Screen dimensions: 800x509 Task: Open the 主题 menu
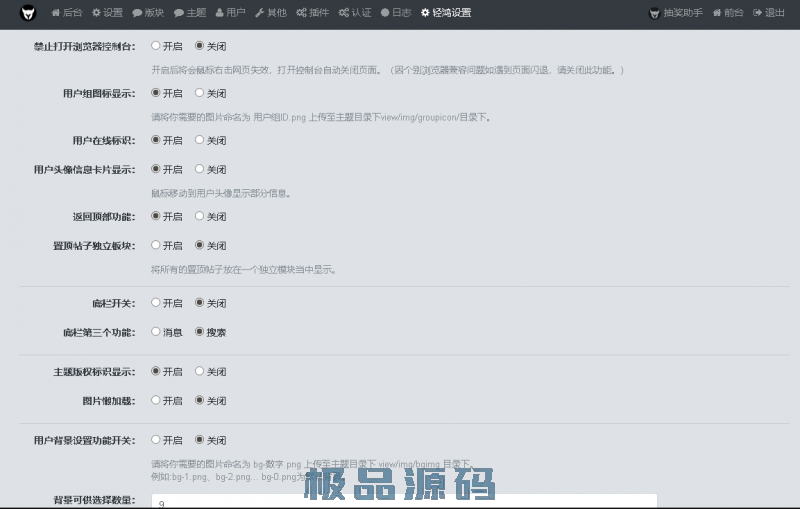pyautogui.click(x=190, y=13)
